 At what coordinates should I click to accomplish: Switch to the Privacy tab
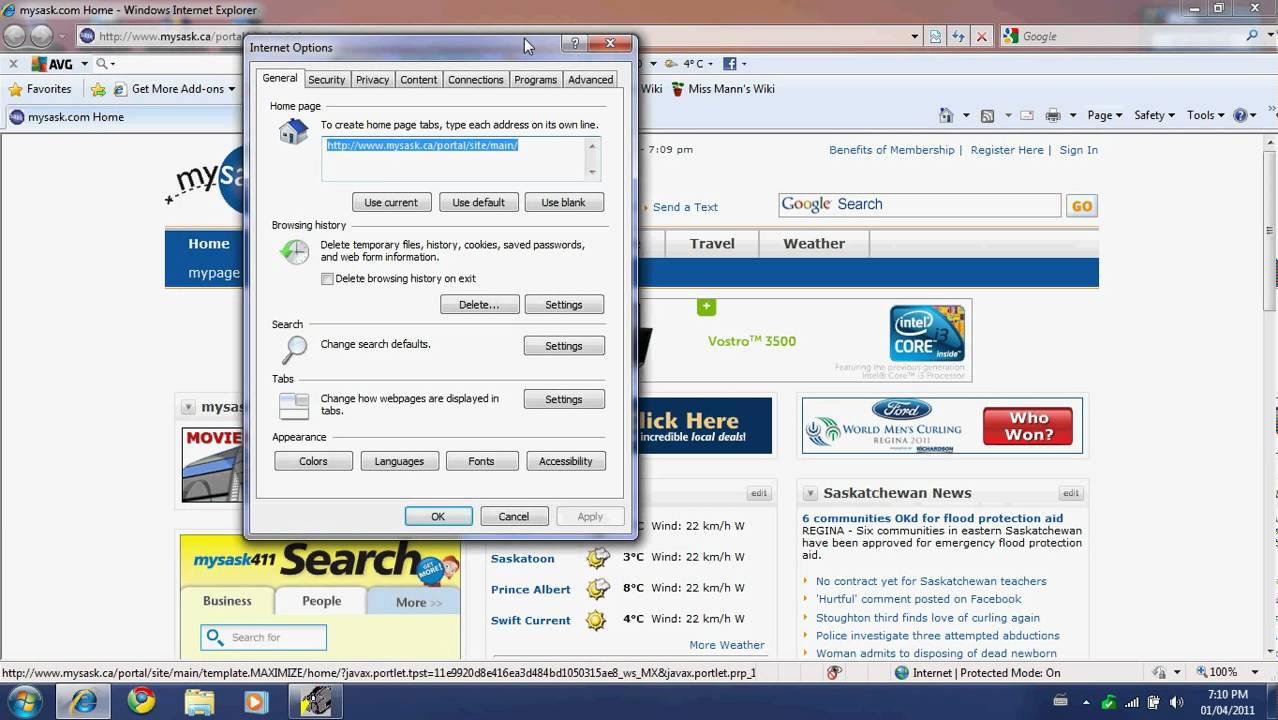[x=372, y=80]
